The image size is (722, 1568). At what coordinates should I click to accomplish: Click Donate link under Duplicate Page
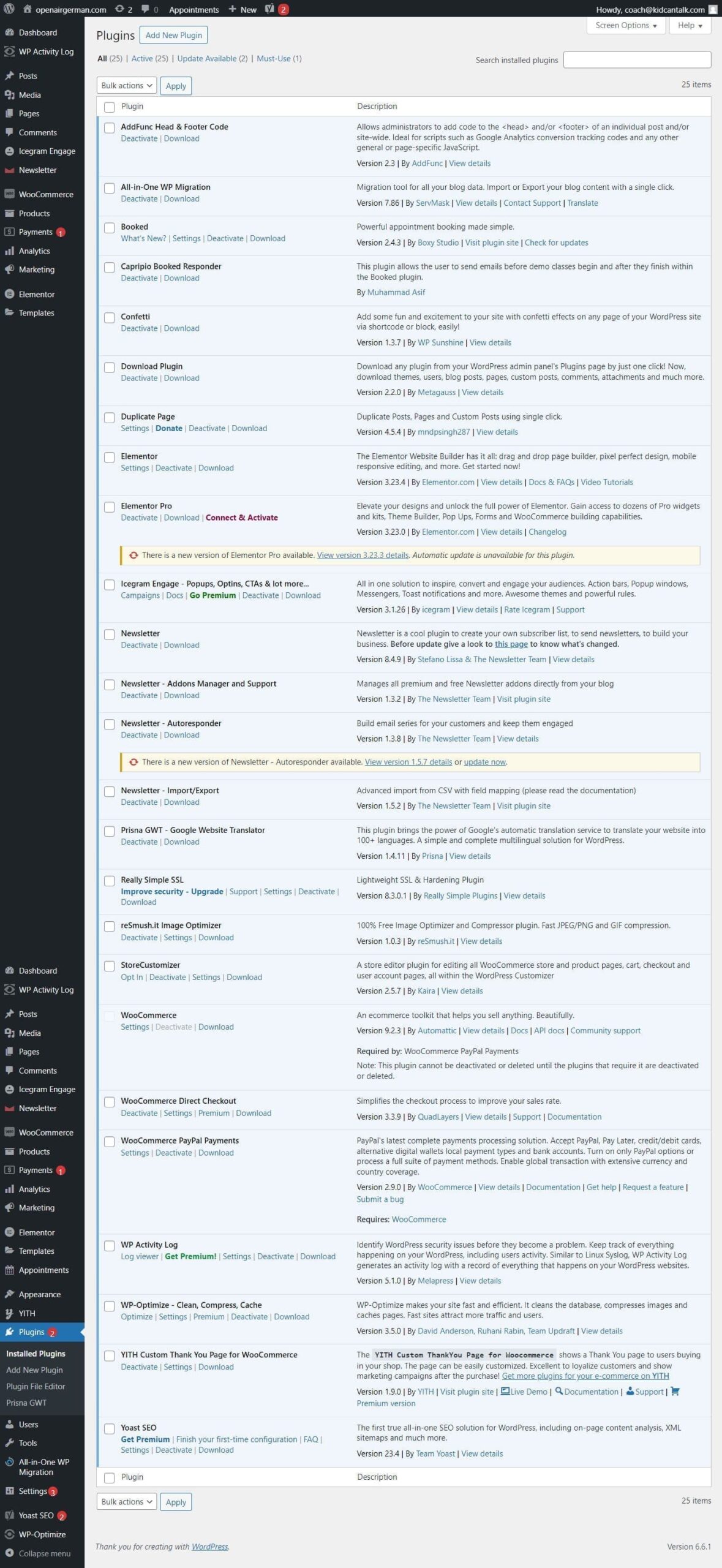169,428
